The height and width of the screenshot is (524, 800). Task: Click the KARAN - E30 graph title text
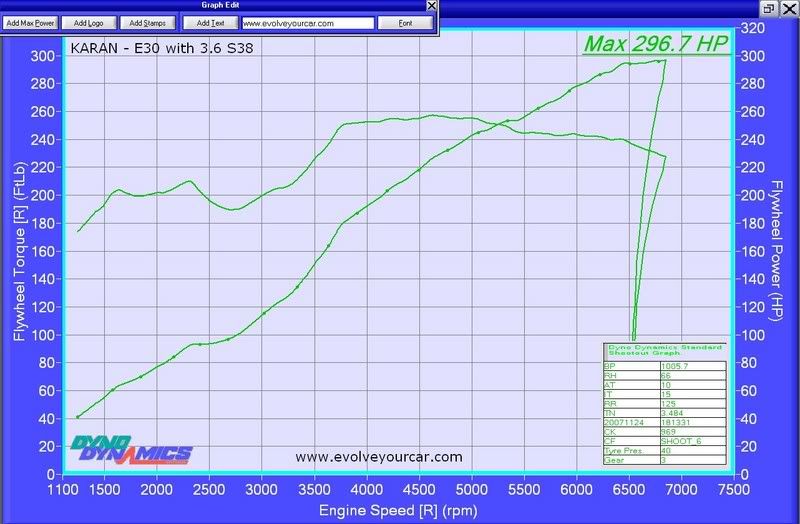160,46
